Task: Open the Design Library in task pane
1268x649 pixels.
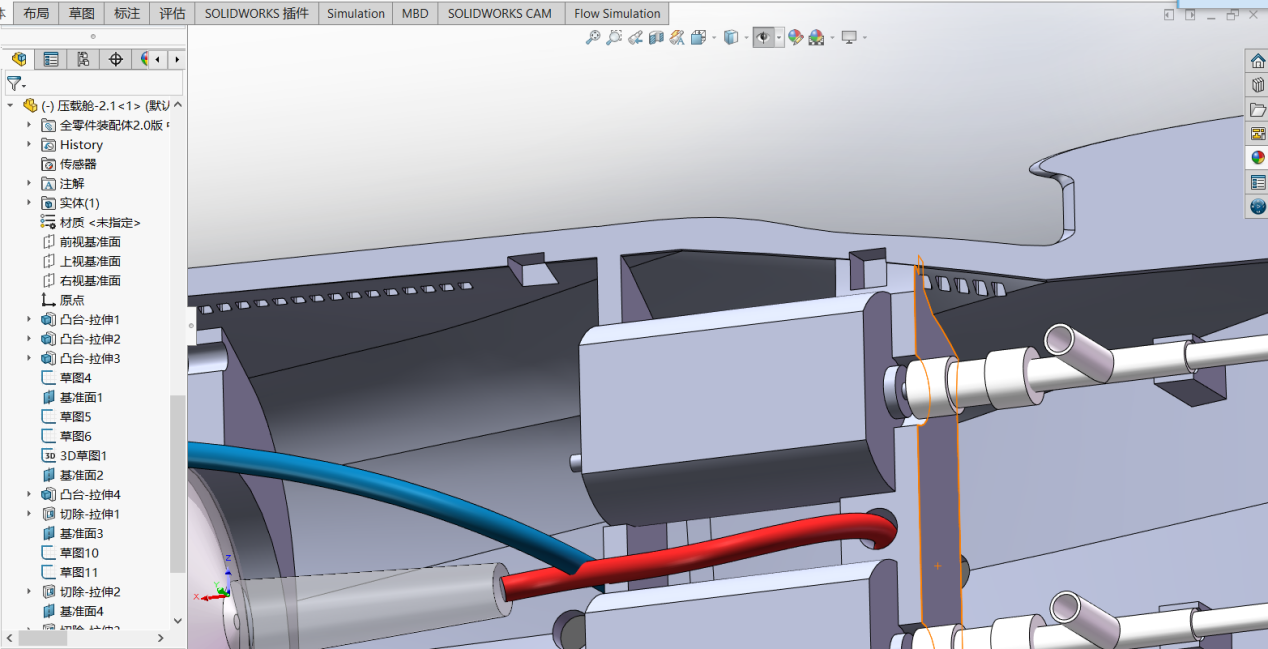Action: [x=1257, y=85]
